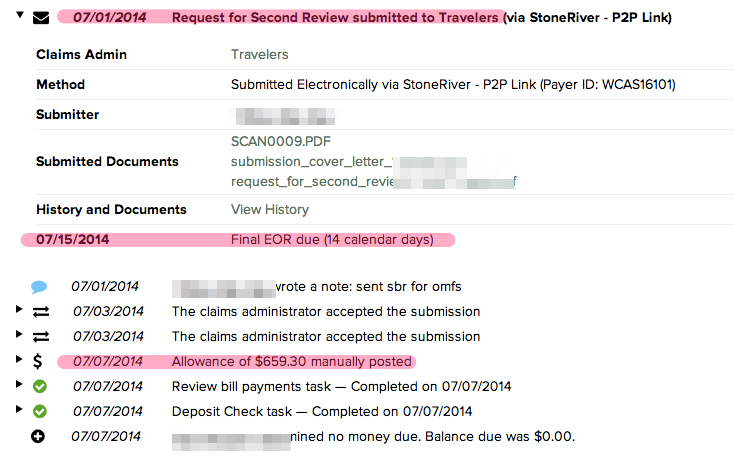Click the black plus icon by the balance due entry
Screen dimensions: 734x470
pos(38,436)
